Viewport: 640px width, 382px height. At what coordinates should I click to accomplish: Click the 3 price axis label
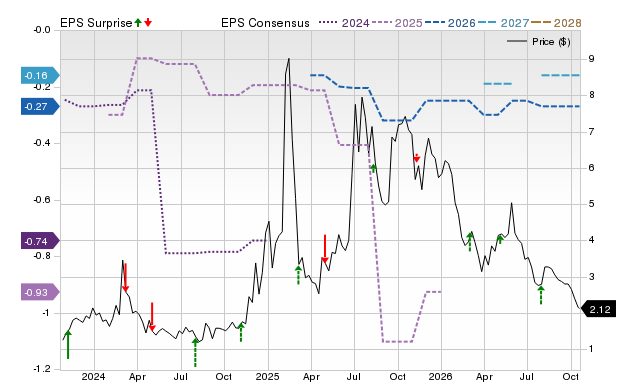tap(591, 276)
